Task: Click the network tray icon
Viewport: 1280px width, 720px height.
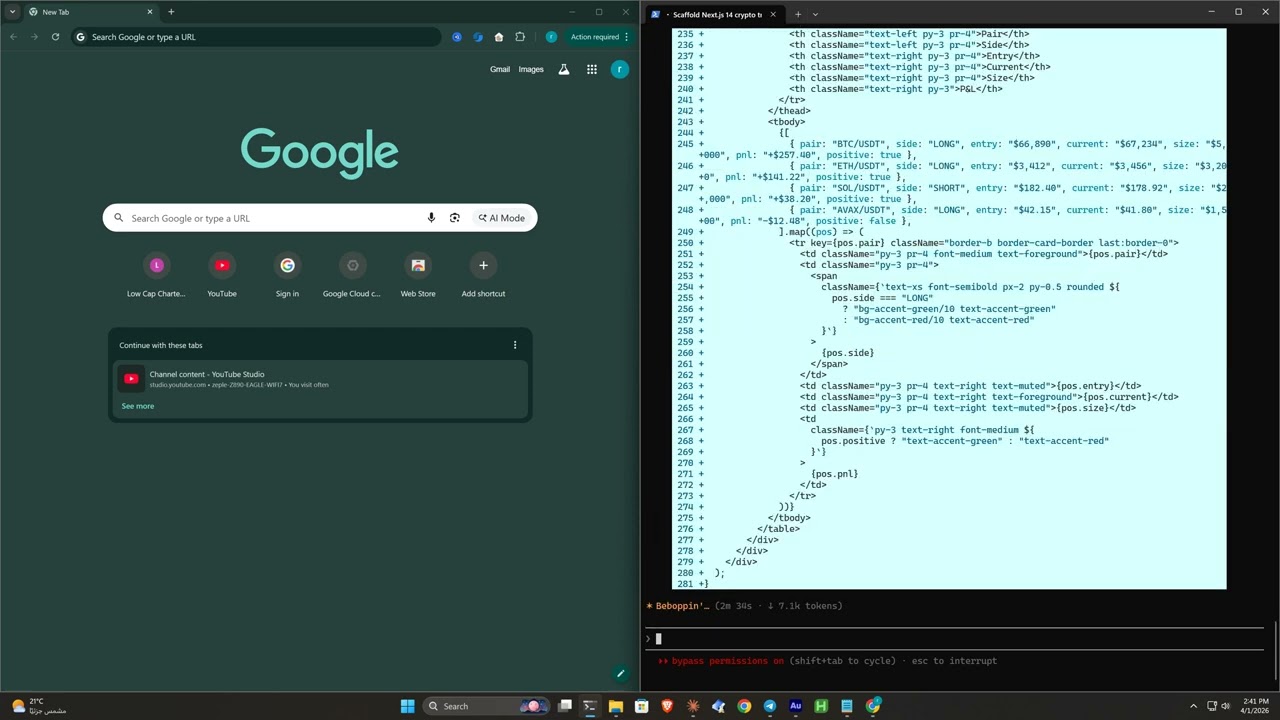Action: tap(1212, 706)
